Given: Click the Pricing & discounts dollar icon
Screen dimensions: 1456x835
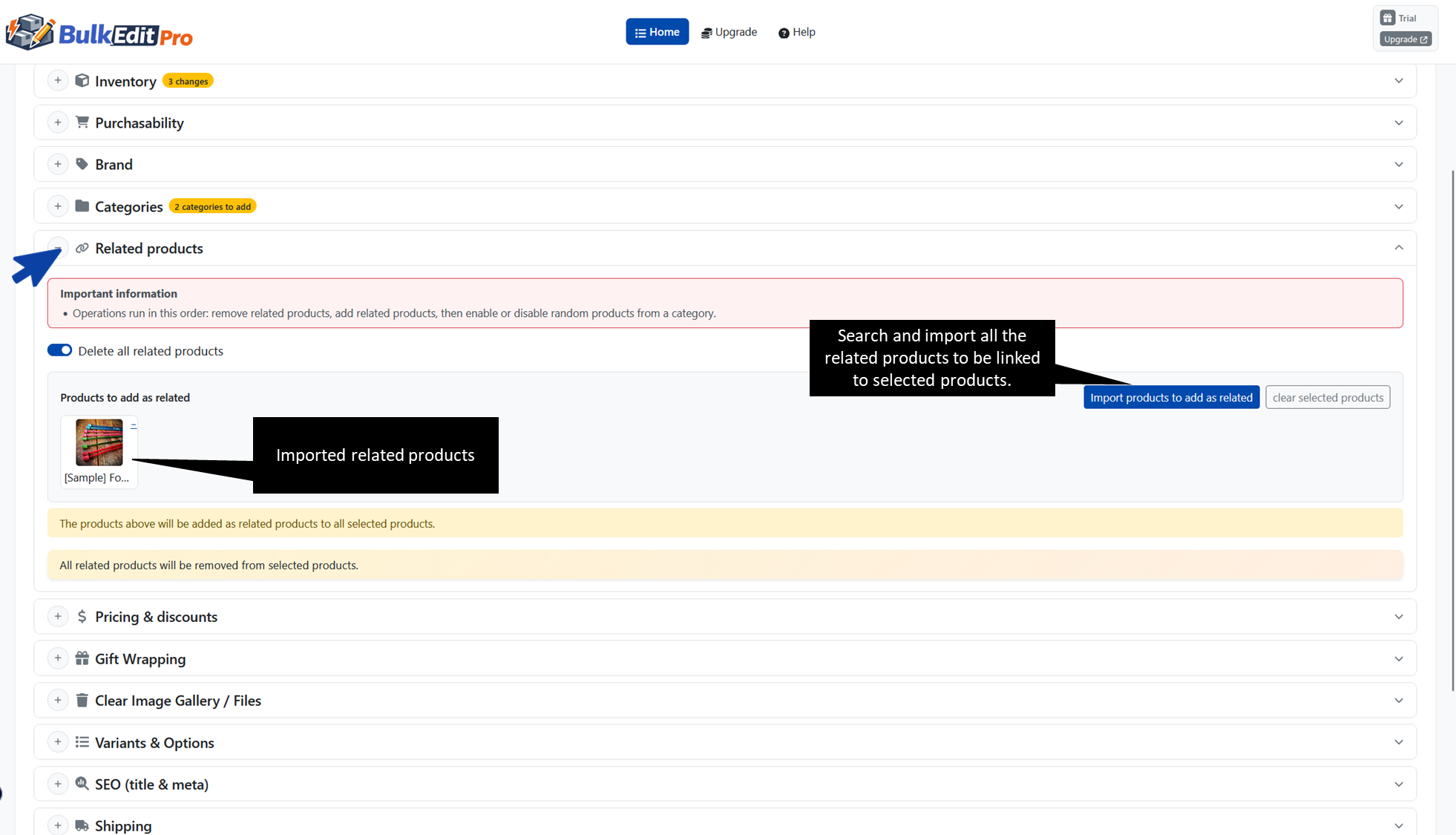Looking at the screenshot, I should click(x=82, y=616).
